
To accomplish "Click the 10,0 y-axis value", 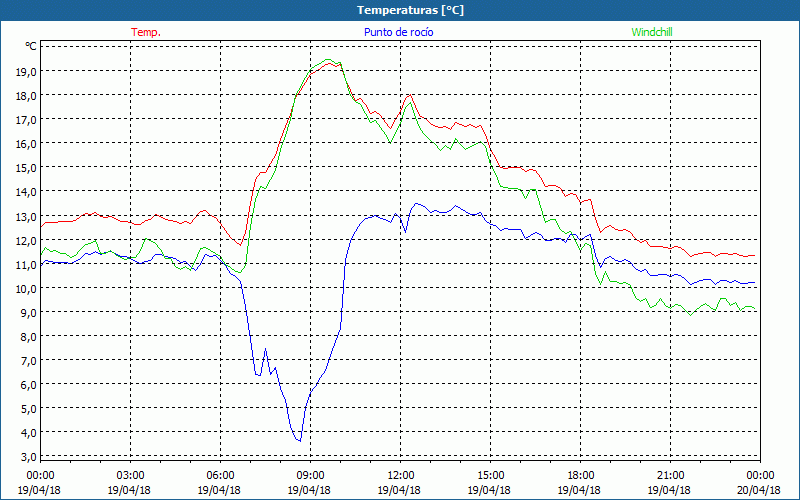I will point(27,288).
